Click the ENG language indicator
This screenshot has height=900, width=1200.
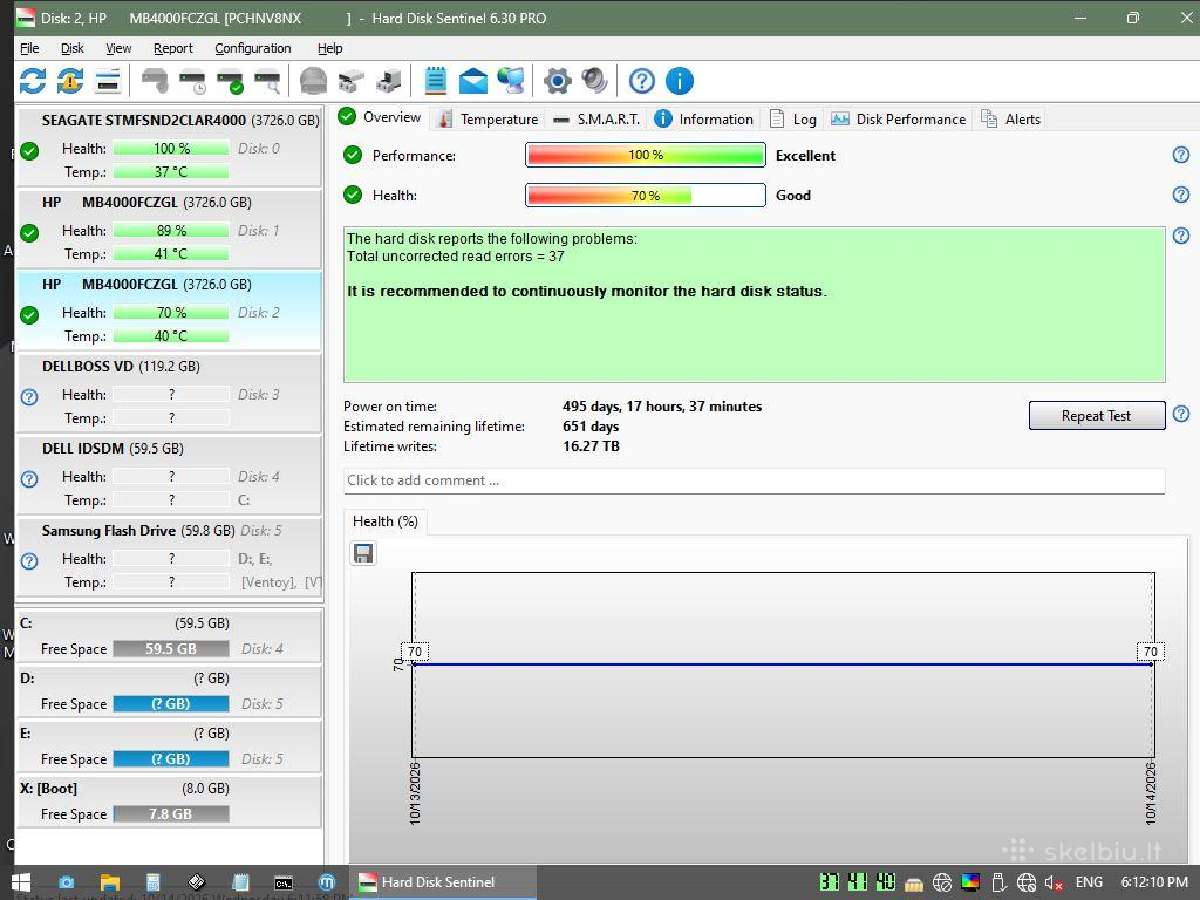(1089, 882)
